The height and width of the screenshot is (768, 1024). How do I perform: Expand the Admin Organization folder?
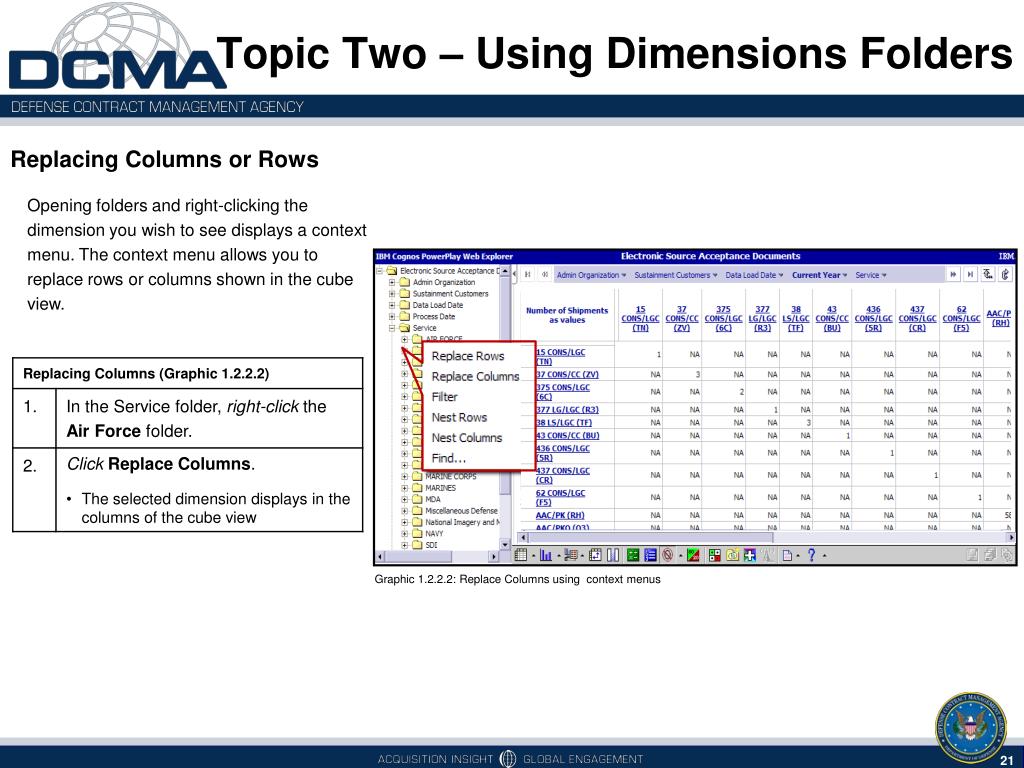392,283
